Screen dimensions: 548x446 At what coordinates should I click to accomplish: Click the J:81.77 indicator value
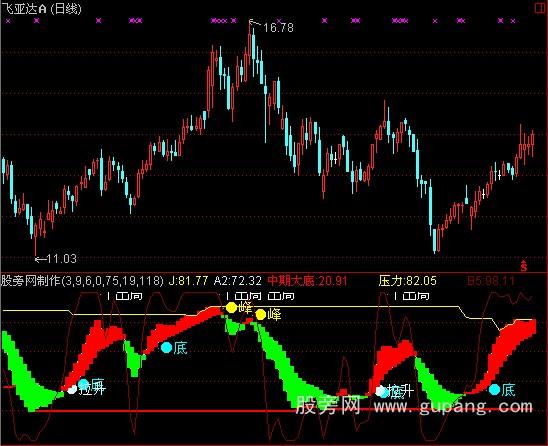188,281
